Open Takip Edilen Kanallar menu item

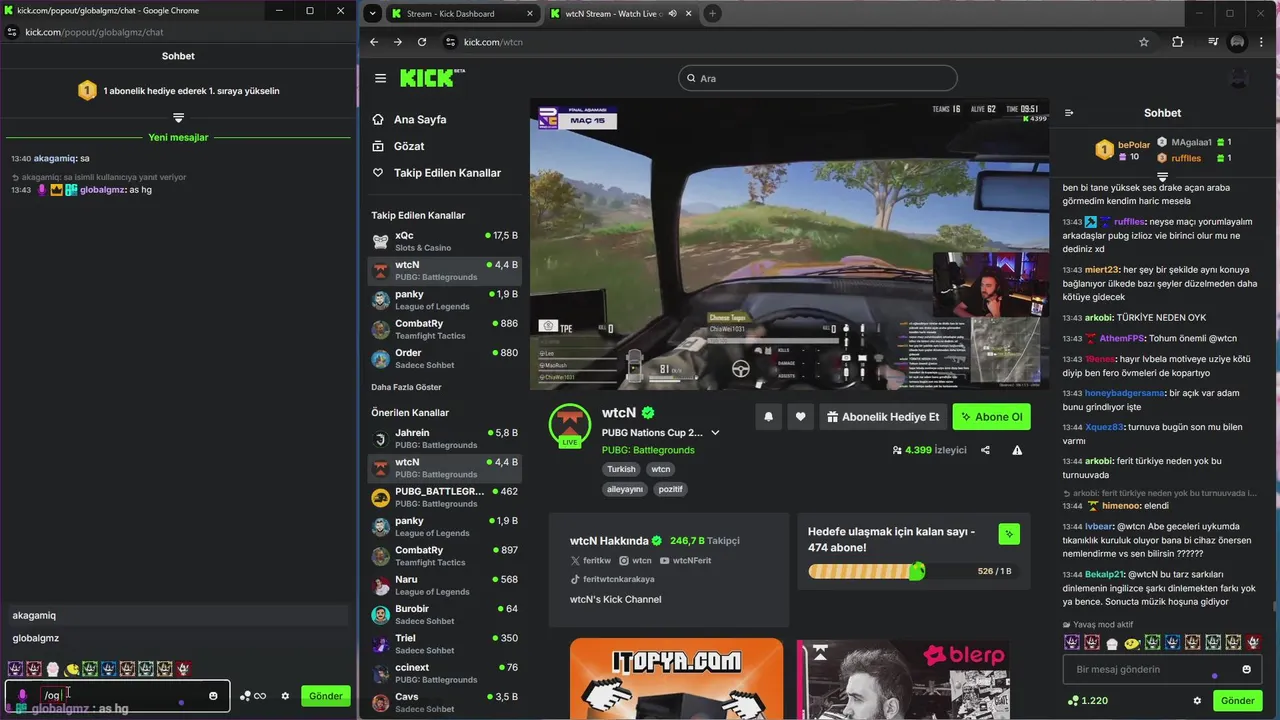tap(445, 173)
